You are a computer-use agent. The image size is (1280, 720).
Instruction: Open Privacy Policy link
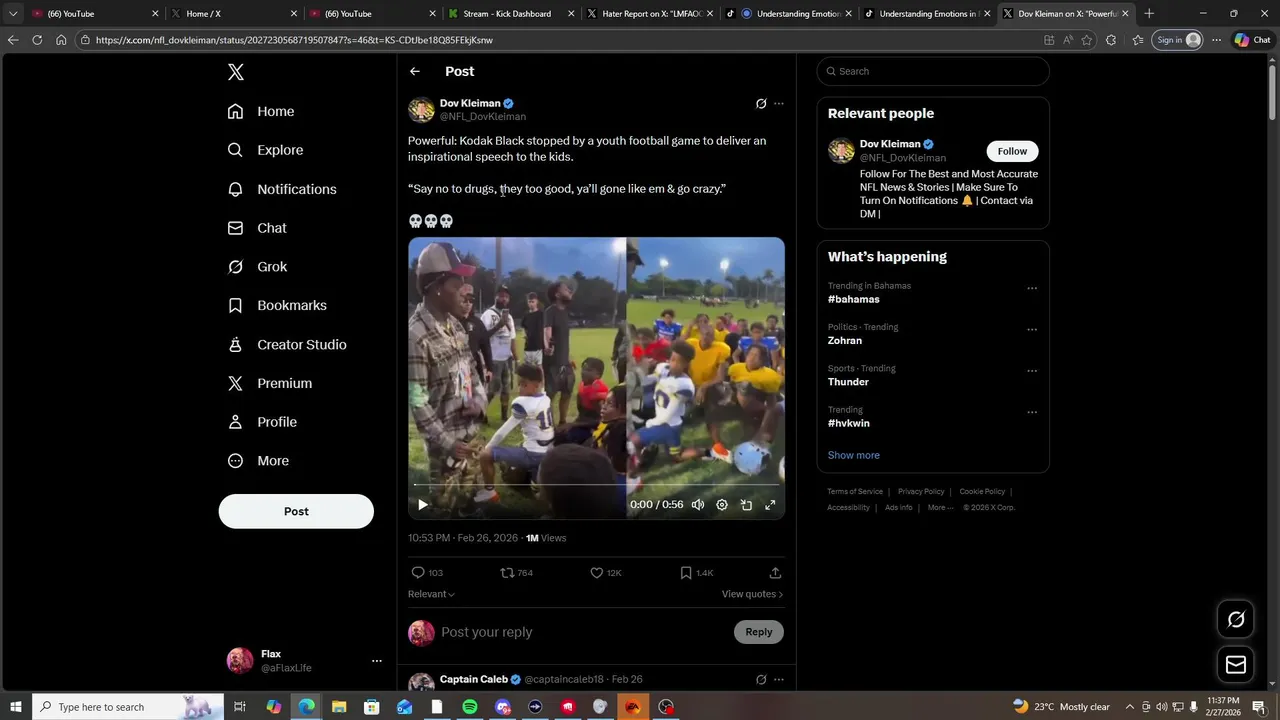point(921,491)
